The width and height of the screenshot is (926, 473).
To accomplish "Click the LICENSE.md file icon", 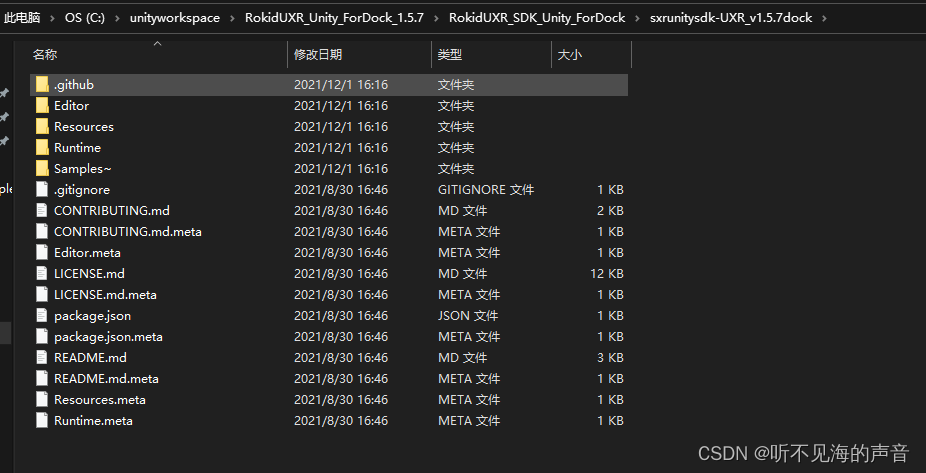I will 41,273.
